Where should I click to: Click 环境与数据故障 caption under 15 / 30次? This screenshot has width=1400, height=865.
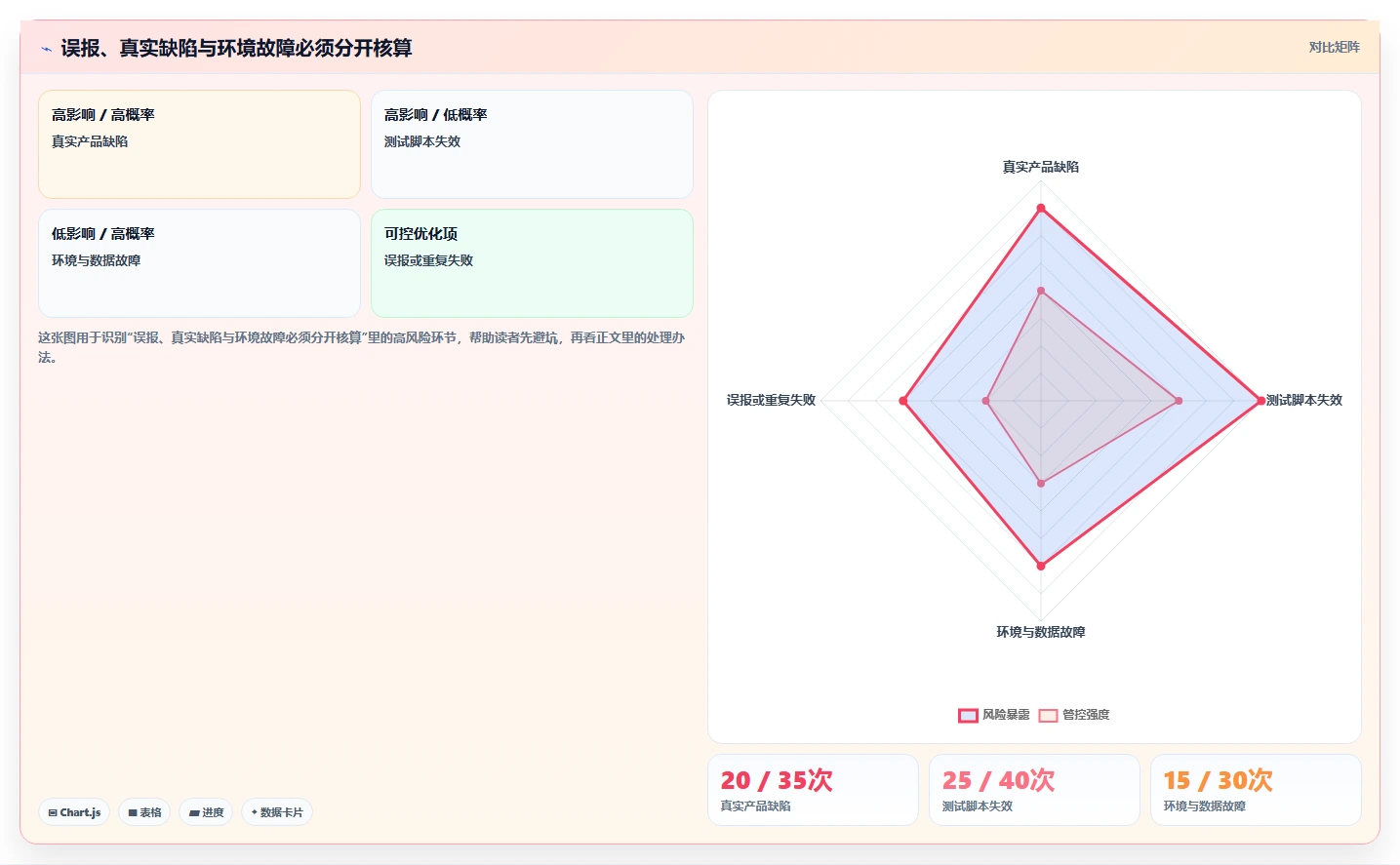coord(1205,806)
